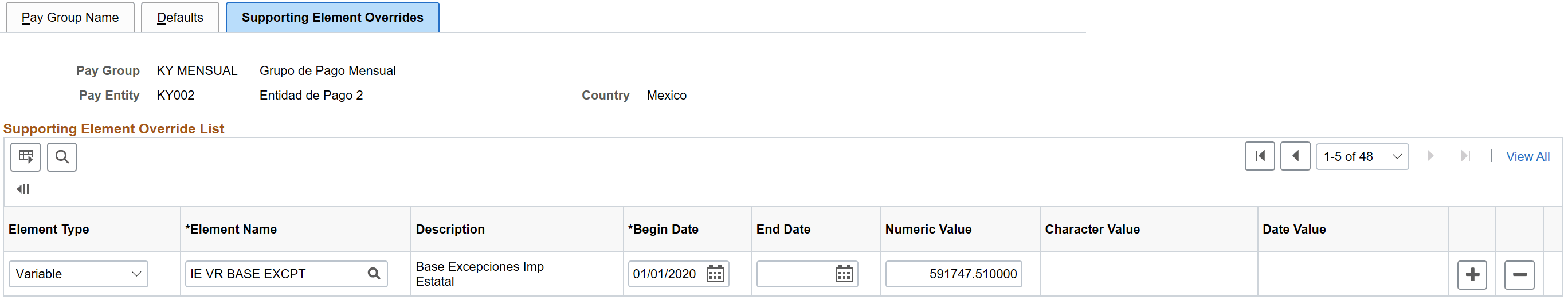This screenshot has width=1568, height=300.
Task: Jump to last rows with last-page arrow
Action: [1464, 156]
